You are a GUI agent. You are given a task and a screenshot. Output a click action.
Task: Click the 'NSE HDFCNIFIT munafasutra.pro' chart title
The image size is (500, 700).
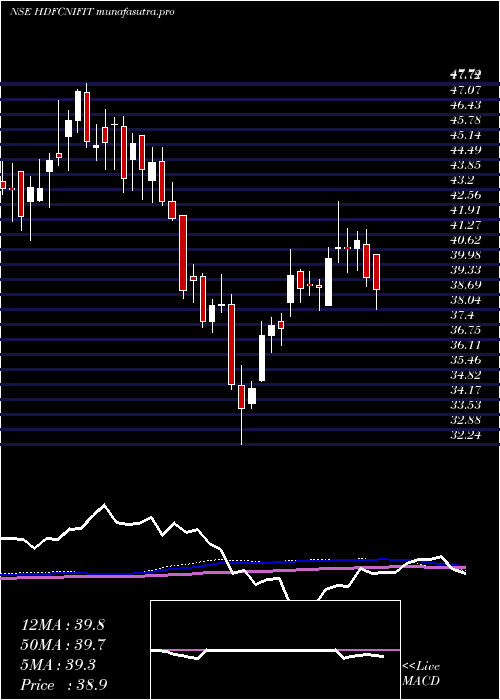tap(92, 12)
